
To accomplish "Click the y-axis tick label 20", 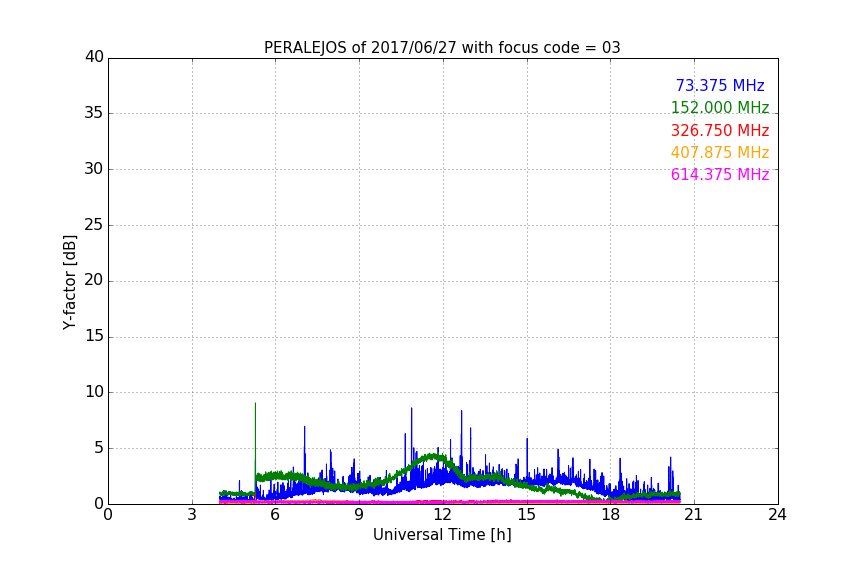I will click(94, 280).
